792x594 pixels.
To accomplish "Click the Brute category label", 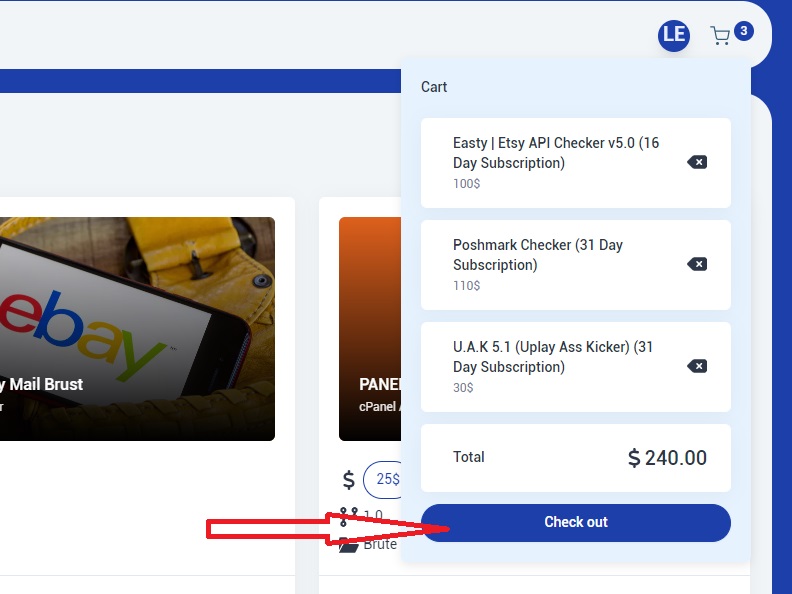I will click(x=380, y=545).
